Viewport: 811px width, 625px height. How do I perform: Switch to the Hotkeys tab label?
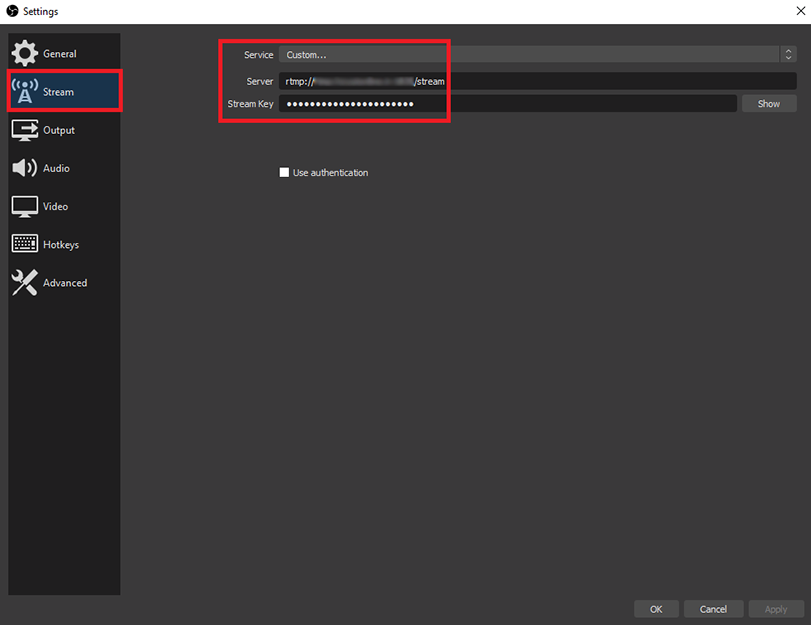(61, 245)
